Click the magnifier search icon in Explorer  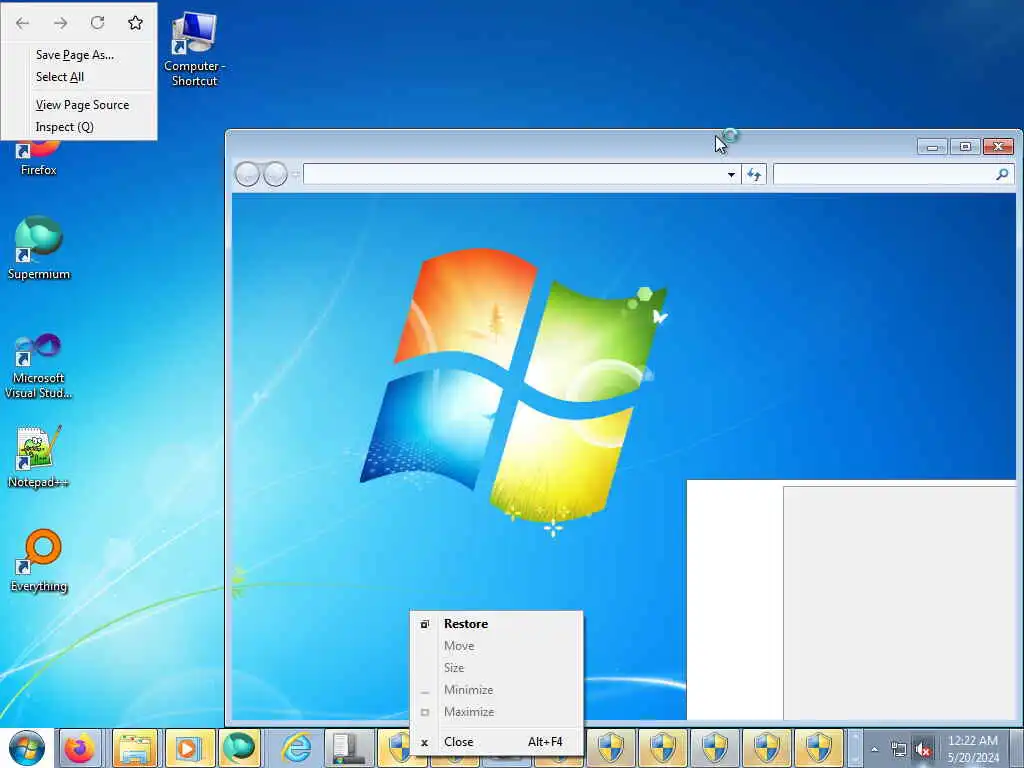tap(1002, 174)
